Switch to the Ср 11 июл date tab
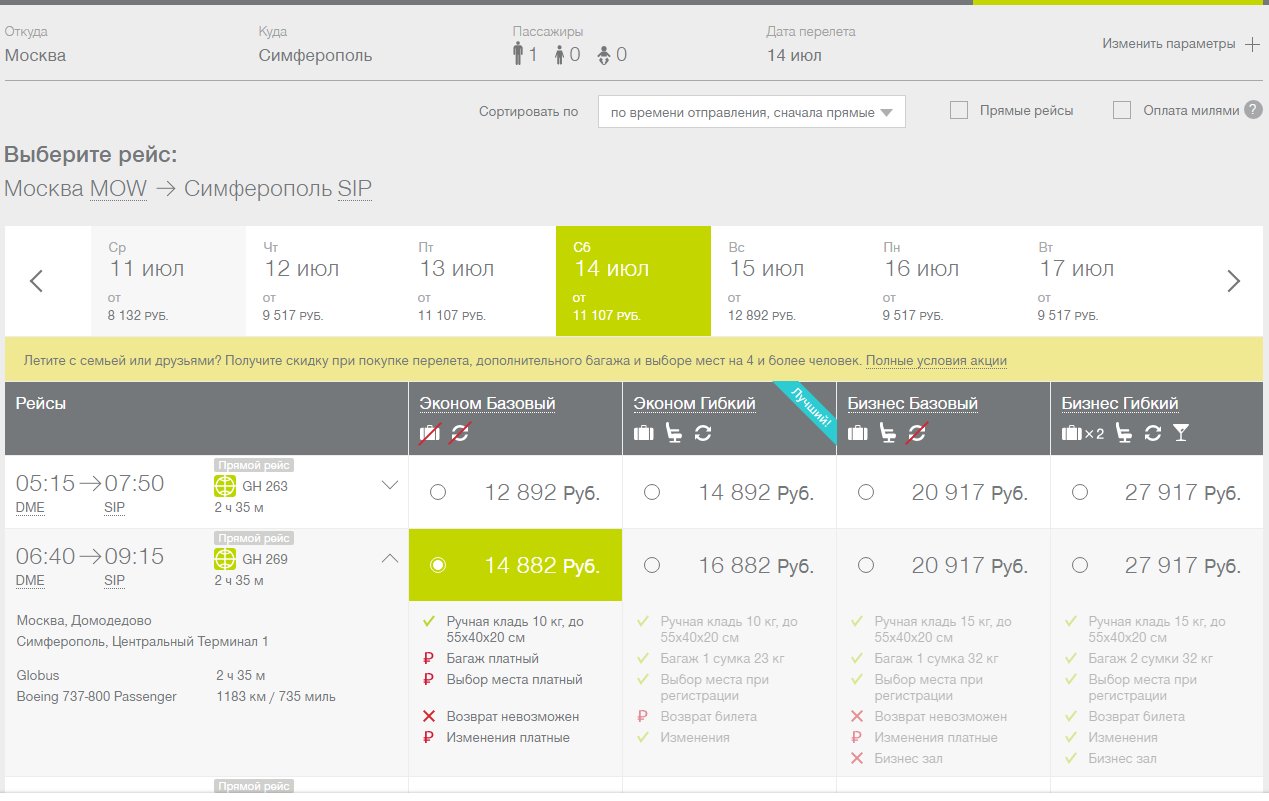 pyautogui.click(x=168, y=281)
